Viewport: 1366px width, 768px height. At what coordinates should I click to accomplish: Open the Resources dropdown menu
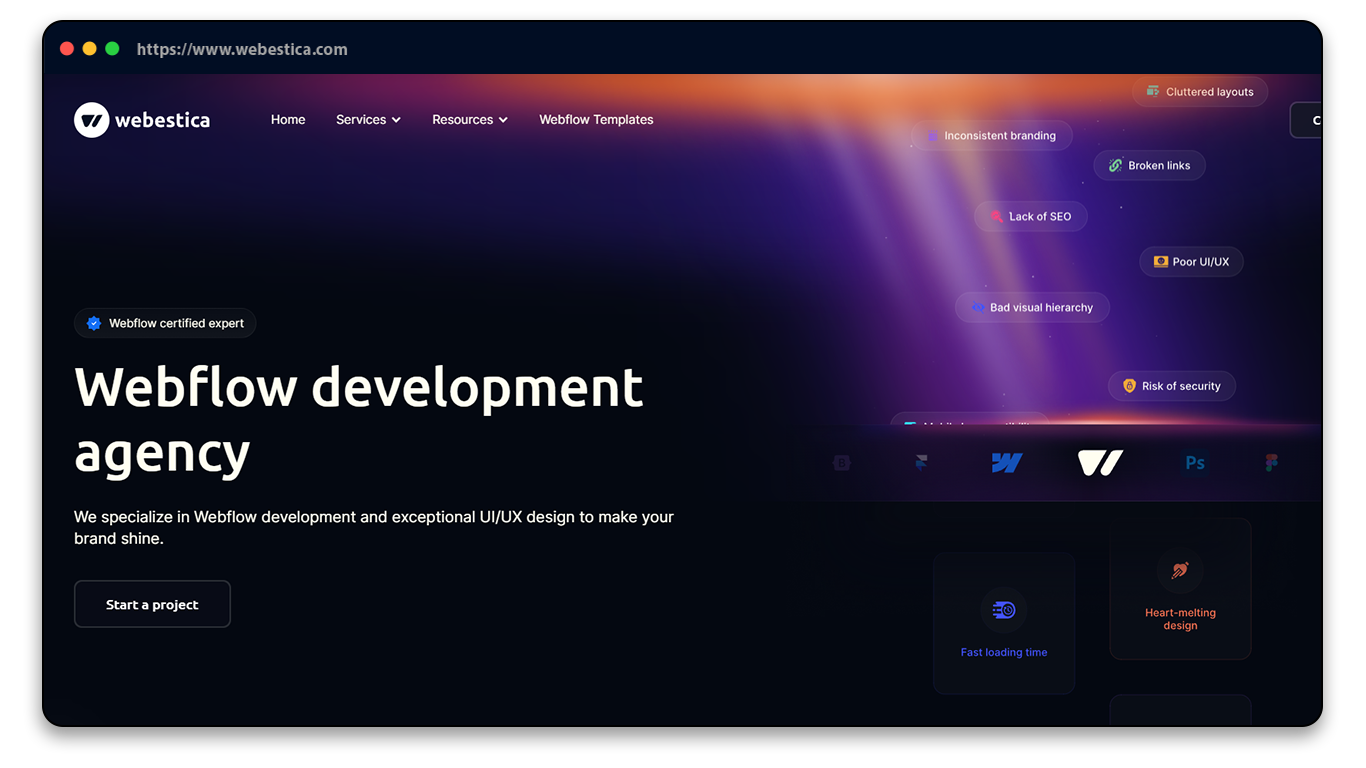coord(469,120)
